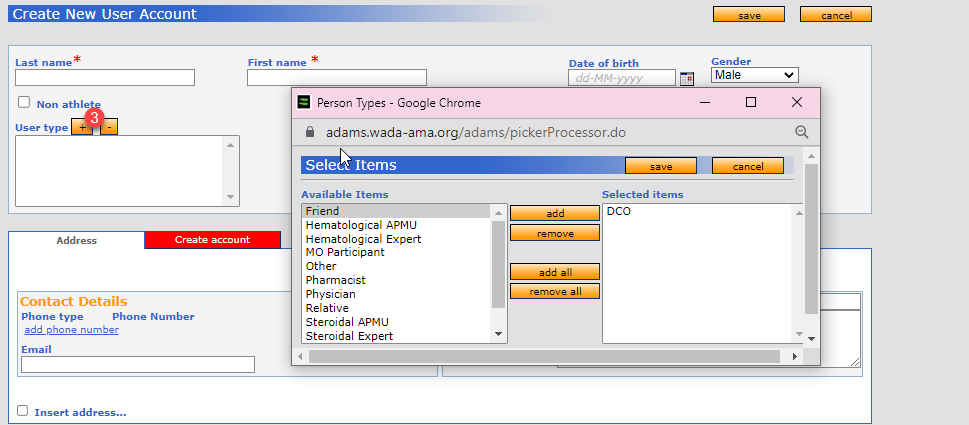Image resolution: width=969 pixels, height=425 pixels.
Task: Click Available Items scrollbar down arrow
Action: (x=499, y=334)
